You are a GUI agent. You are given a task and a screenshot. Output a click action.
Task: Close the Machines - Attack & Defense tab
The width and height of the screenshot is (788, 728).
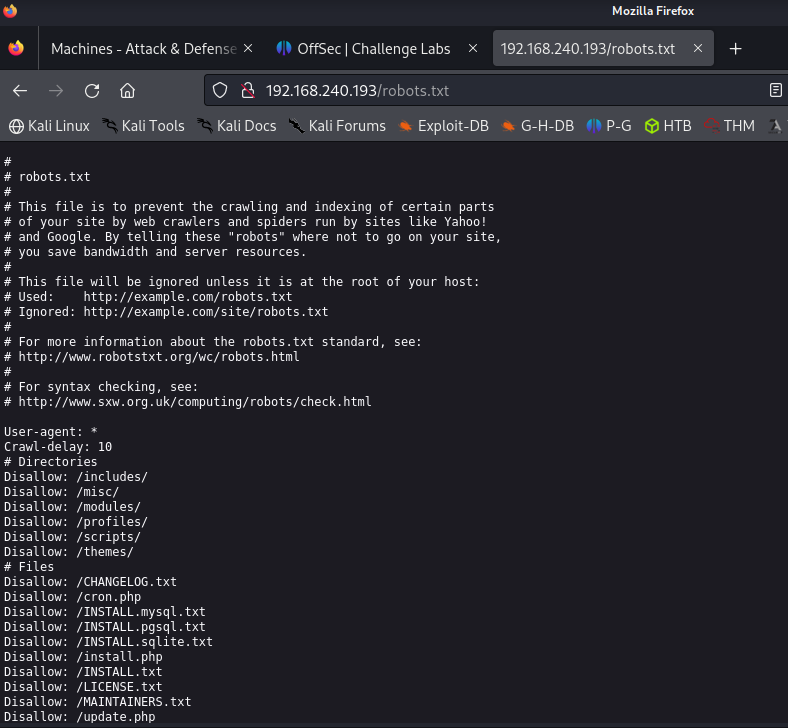click(248, 49)
